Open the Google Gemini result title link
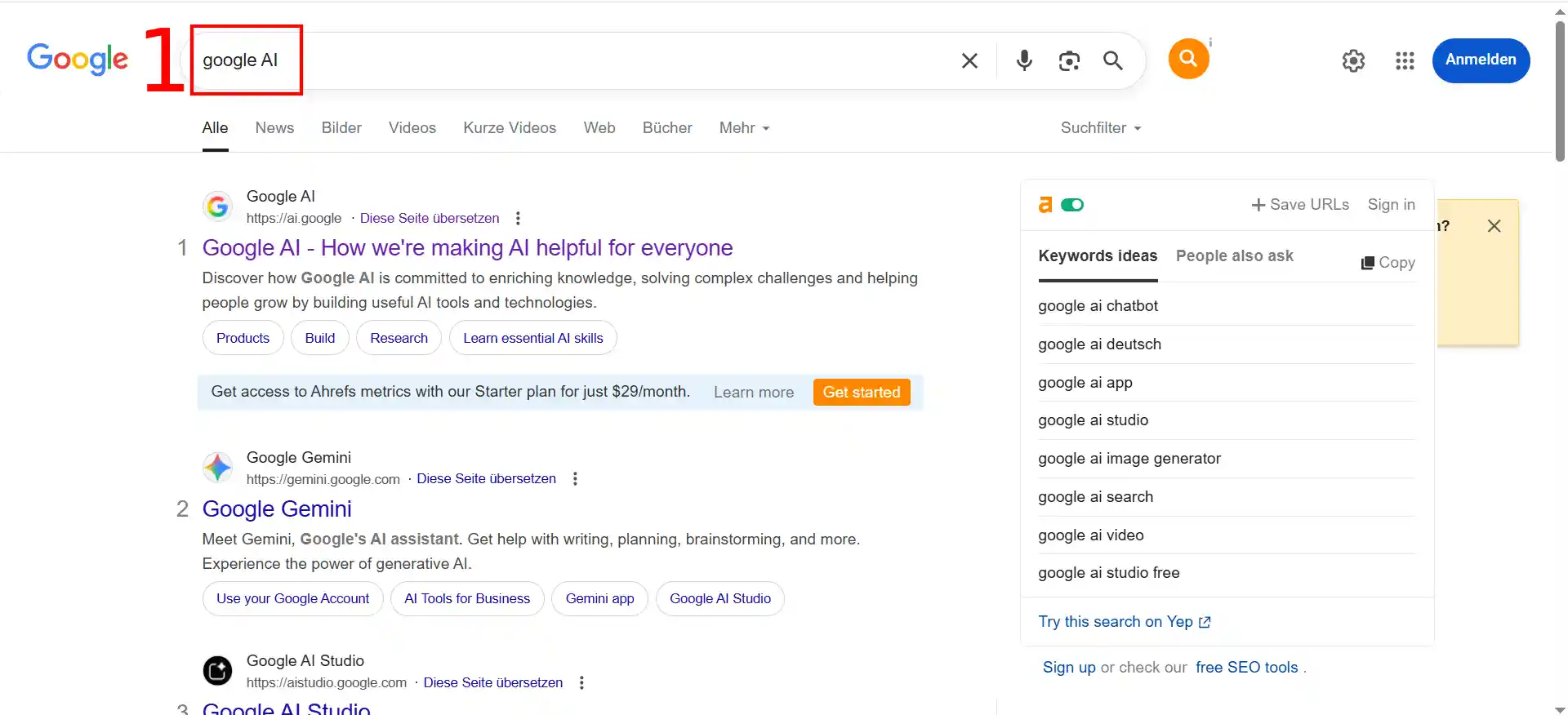Image resolution: width=1568 pixels, height=715 pixels. click(277, 508)
